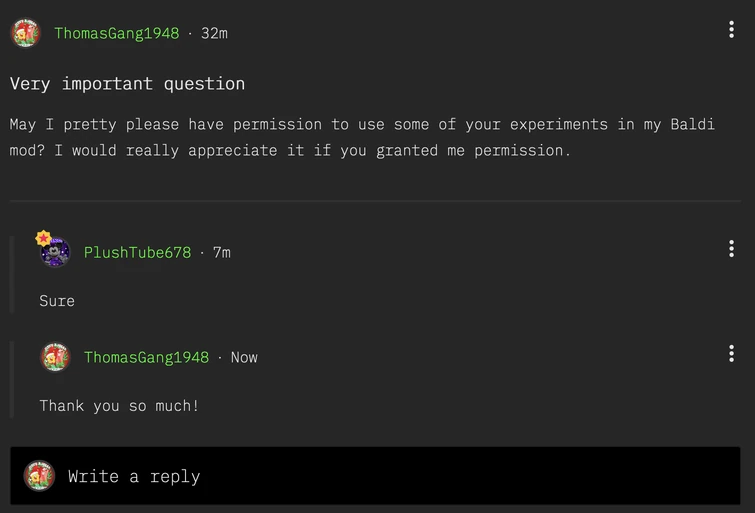
Task: Click the Now timestamp on the latest reply
Action: (244, 357)
